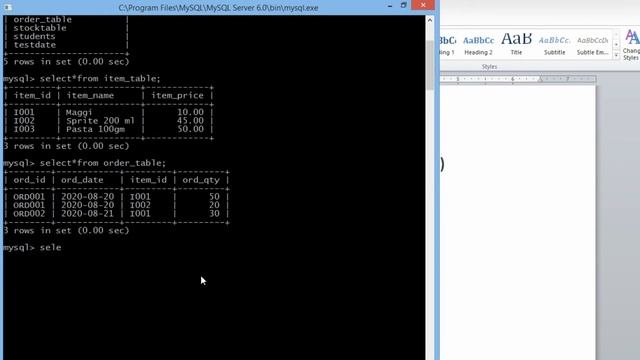Click the 'Sprite 200 ml' cell
Viewport: 640px width, 360px height.
[100, 121]
